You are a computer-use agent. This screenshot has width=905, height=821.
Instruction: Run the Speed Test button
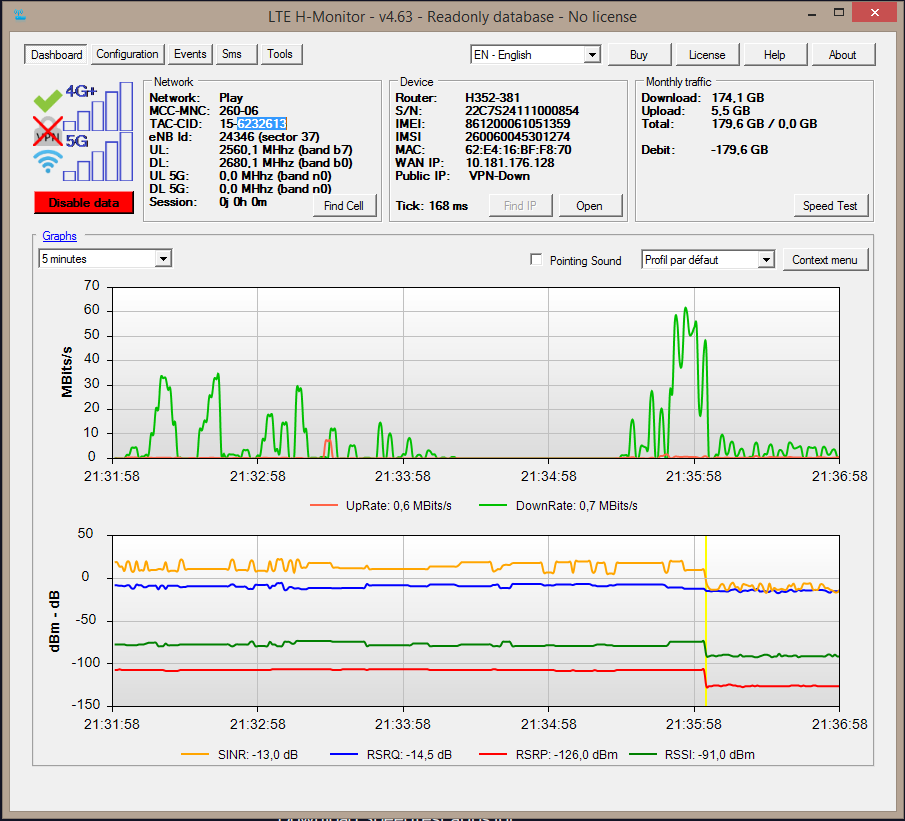[x=830, y=206]
